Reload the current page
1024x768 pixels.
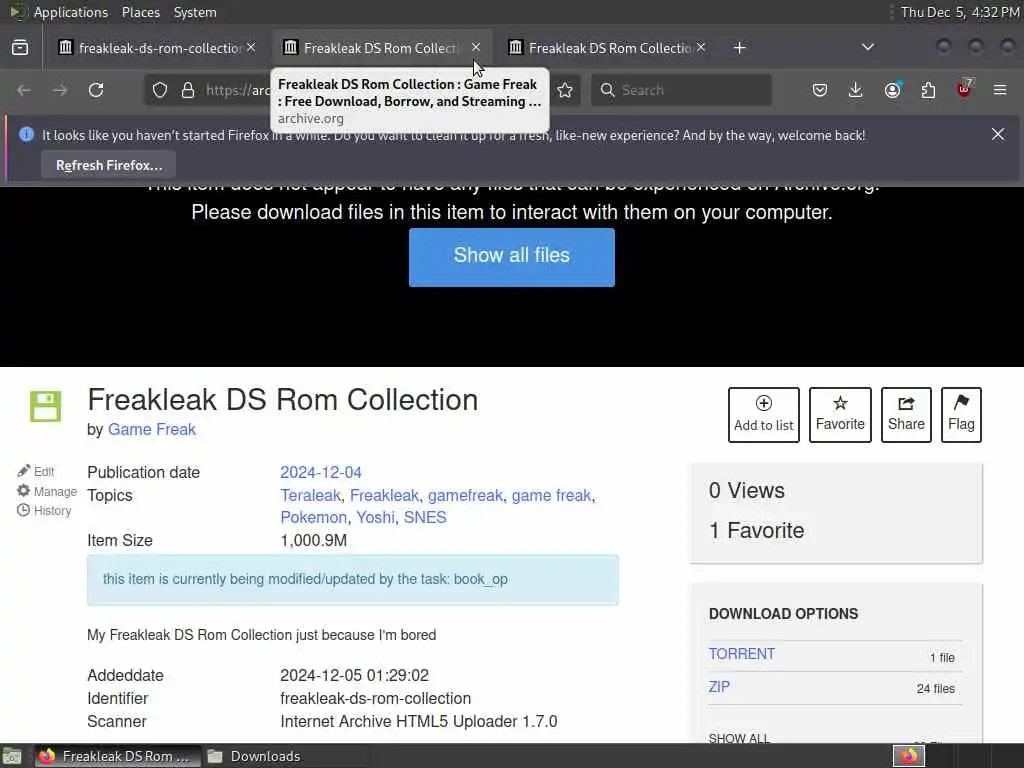(x=96, y=90)
